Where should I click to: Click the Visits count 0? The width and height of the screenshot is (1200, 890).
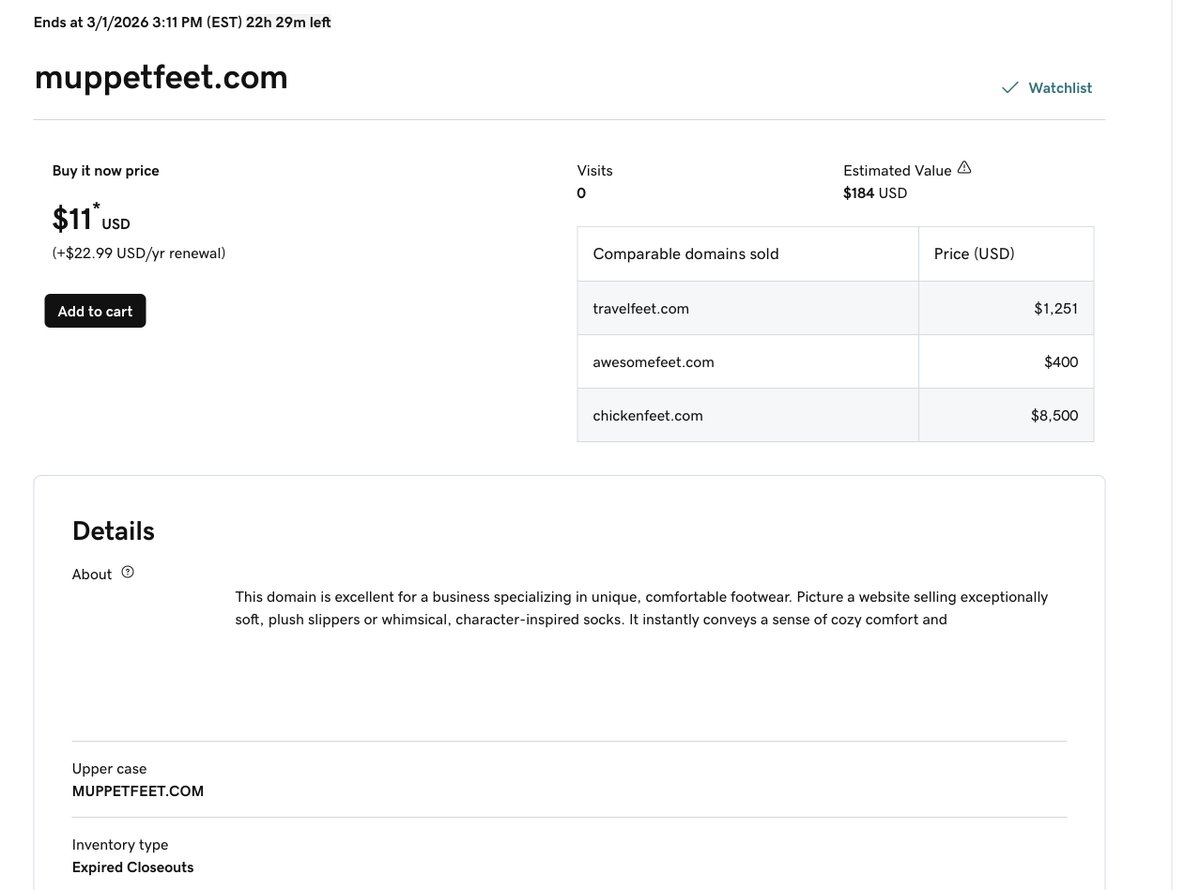point(581,193)
